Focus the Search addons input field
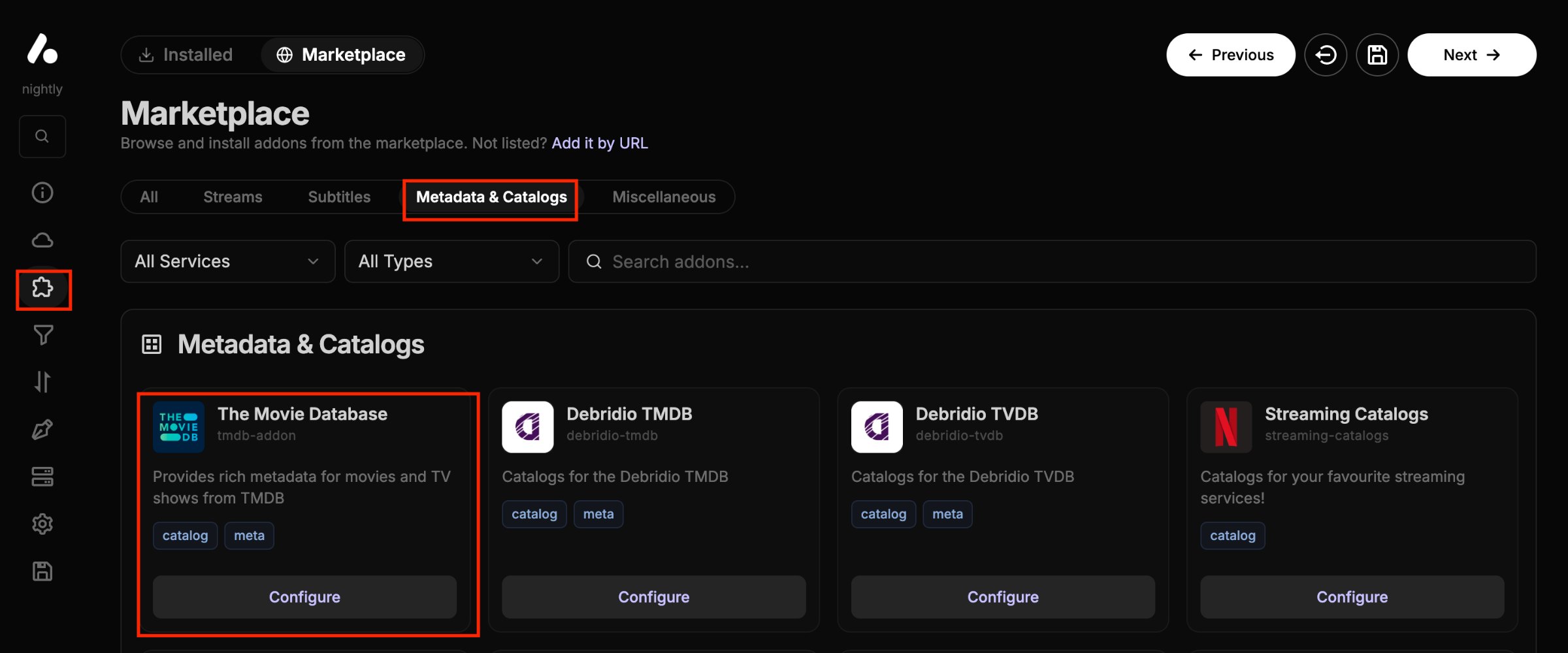1568x653 pixels. 1052,261
